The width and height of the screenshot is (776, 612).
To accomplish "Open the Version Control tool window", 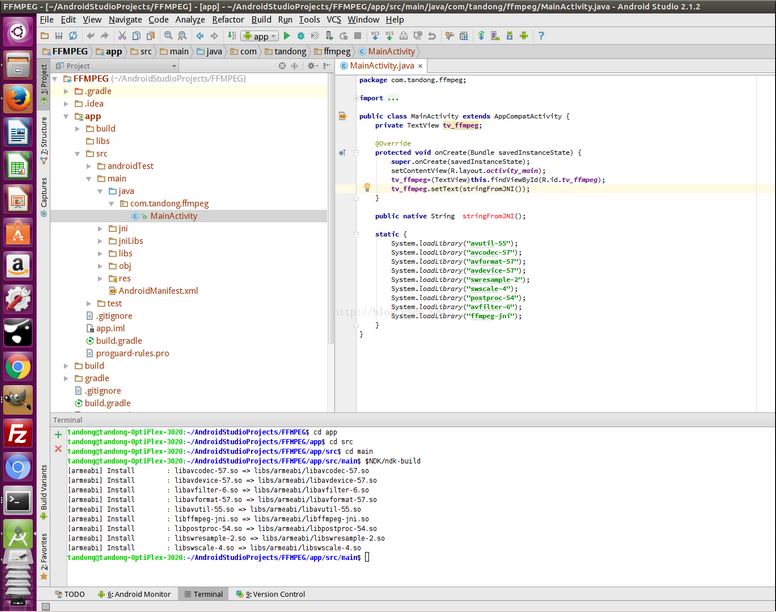I will [x=270, y=594].
